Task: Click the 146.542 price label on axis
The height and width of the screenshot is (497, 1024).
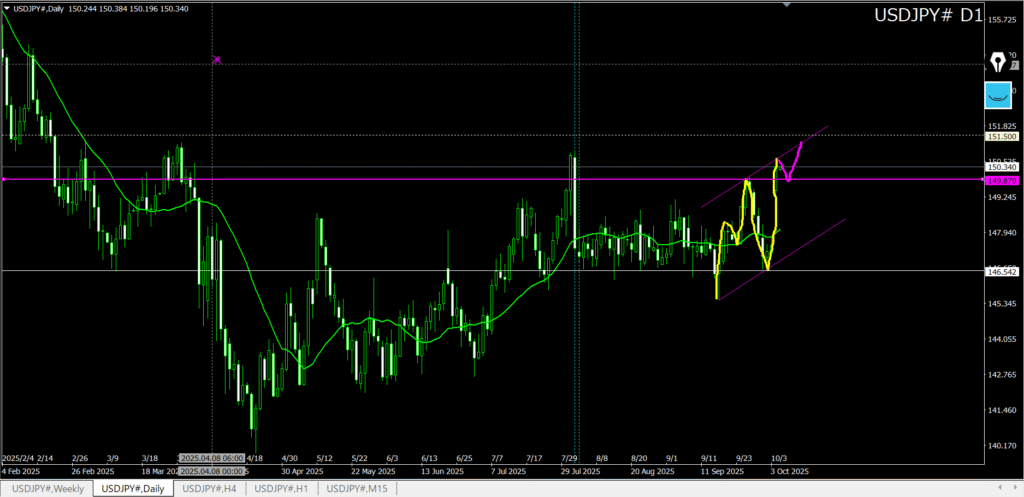Action: point(1001,271)
